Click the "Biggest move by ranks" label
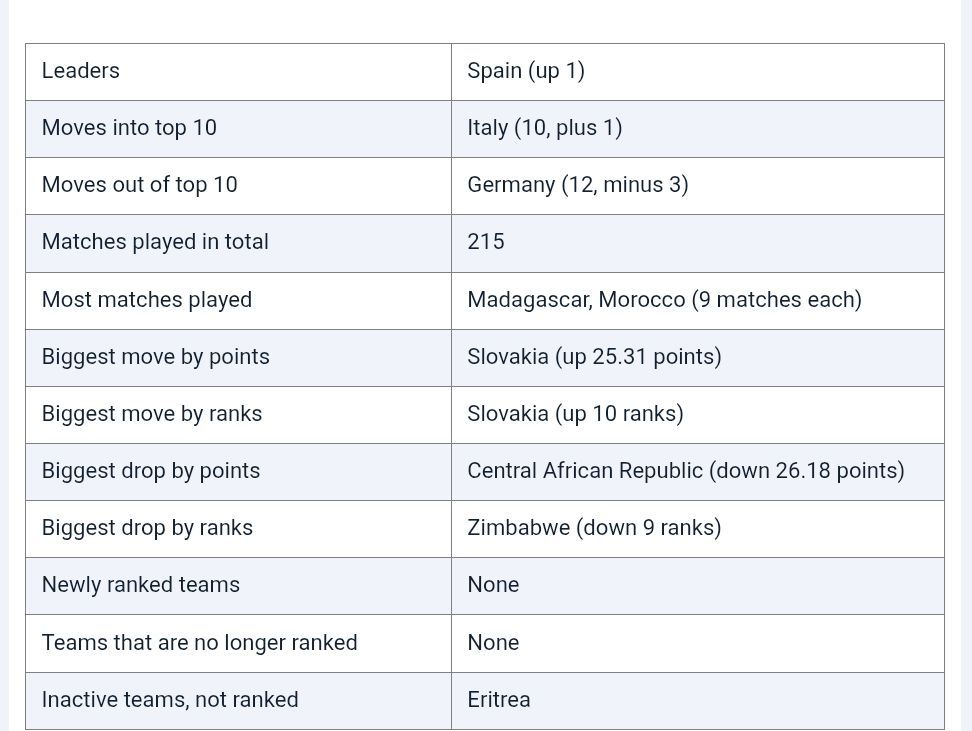 point(152,414)
